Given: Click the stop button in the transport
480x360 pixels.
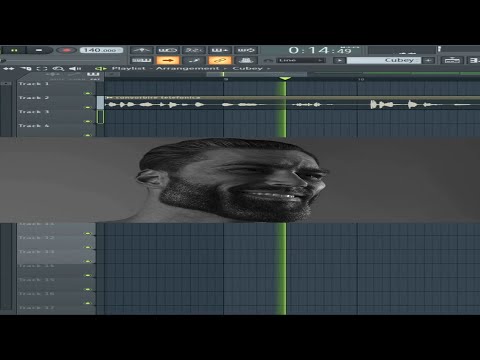Looking at the screenshot, I should [x=39, y=50].
